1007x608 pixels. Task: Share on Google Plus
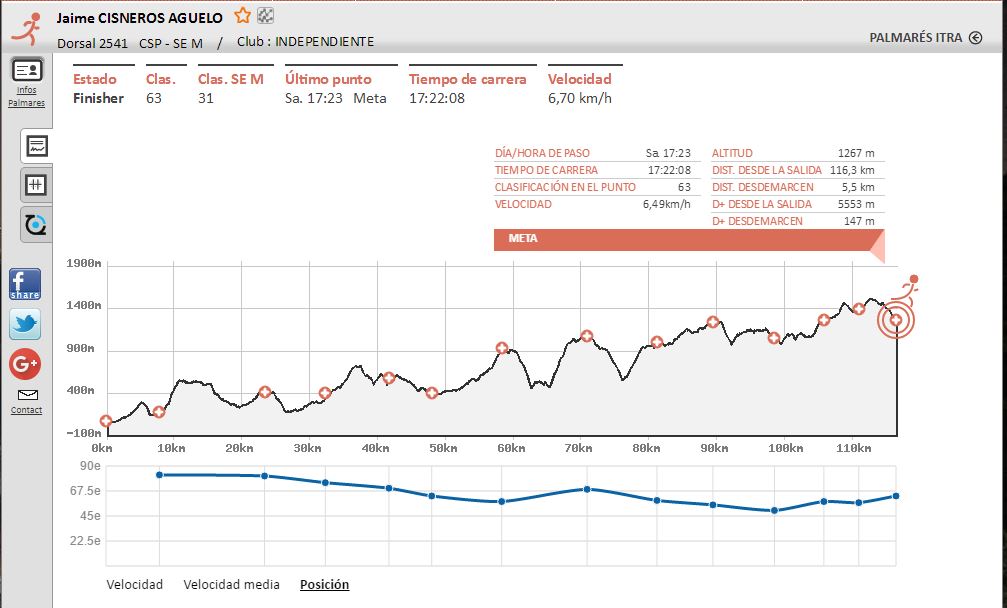point(25,364)
